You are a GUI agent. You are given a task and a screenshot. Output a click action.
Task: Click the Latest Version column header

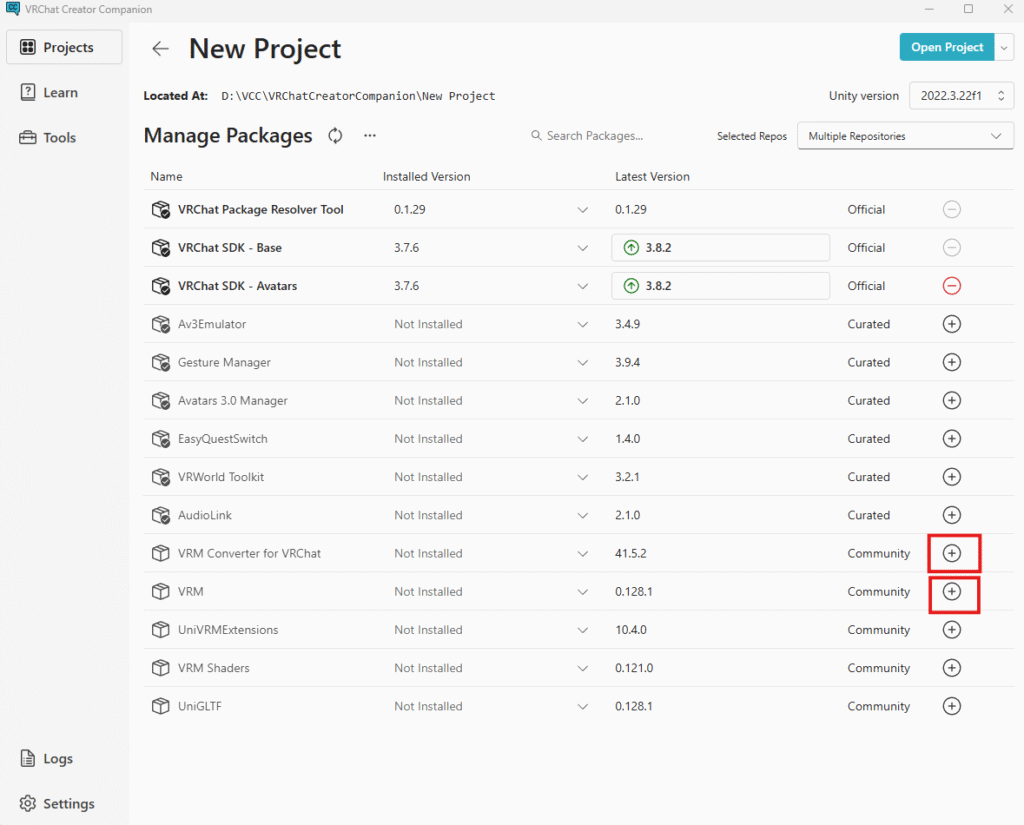tap(652, 176)
